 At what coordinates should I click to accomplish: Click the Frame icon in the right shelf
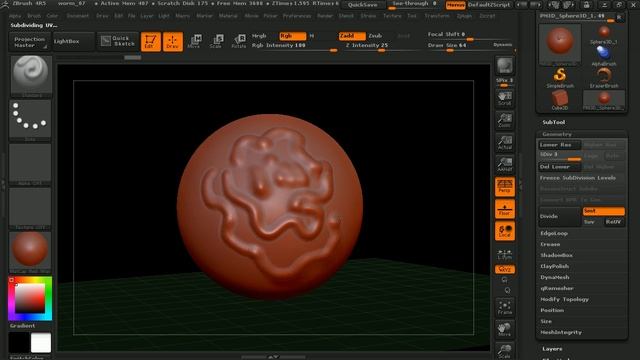[505, 308]
